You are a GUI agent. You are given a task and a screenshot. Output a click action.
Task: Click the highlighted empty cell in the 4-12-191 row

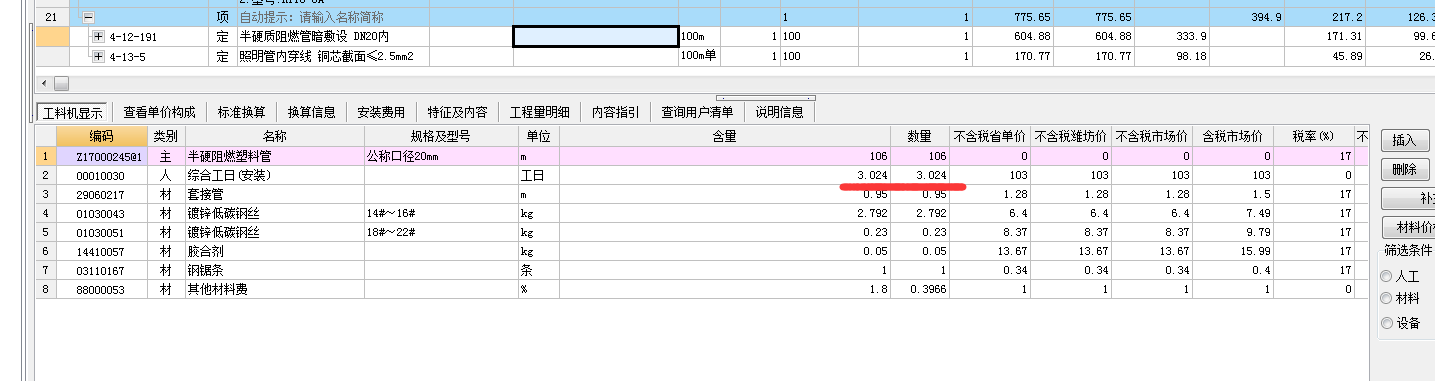point(596,37)
